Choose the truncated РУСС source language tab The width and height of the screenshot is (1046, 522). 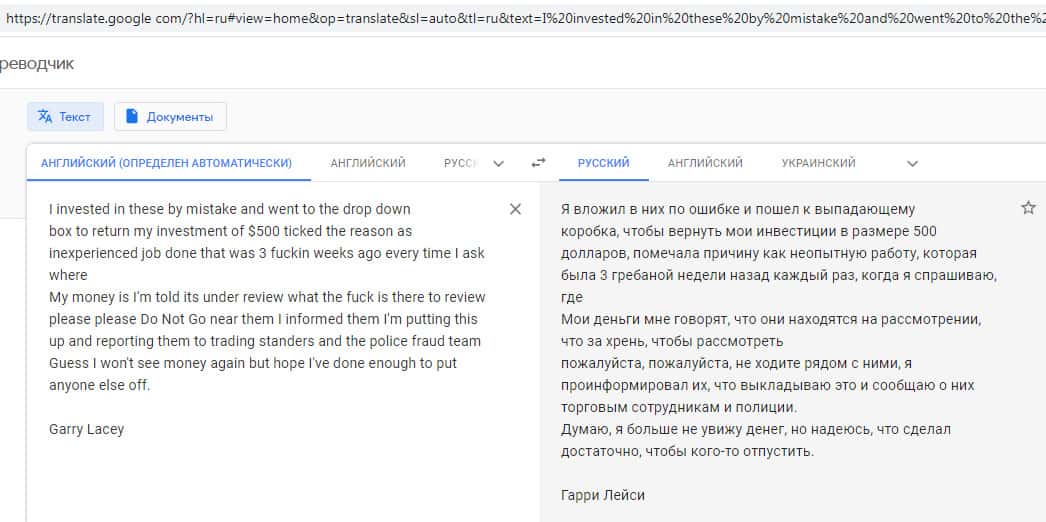pos(460,163)
